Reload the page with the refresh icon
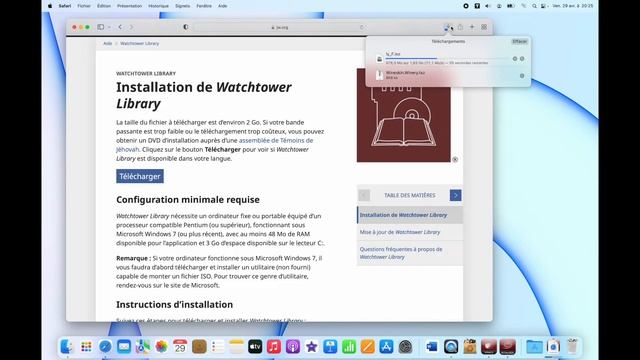This screenshot has height=360, width=640. click(361, 27)
